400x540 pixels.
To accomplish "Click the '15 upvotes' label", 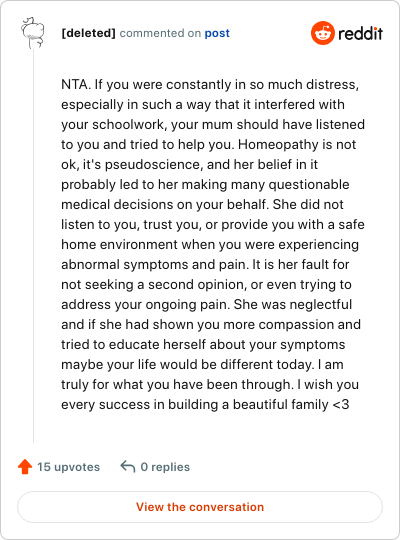I will pos(69,467).
